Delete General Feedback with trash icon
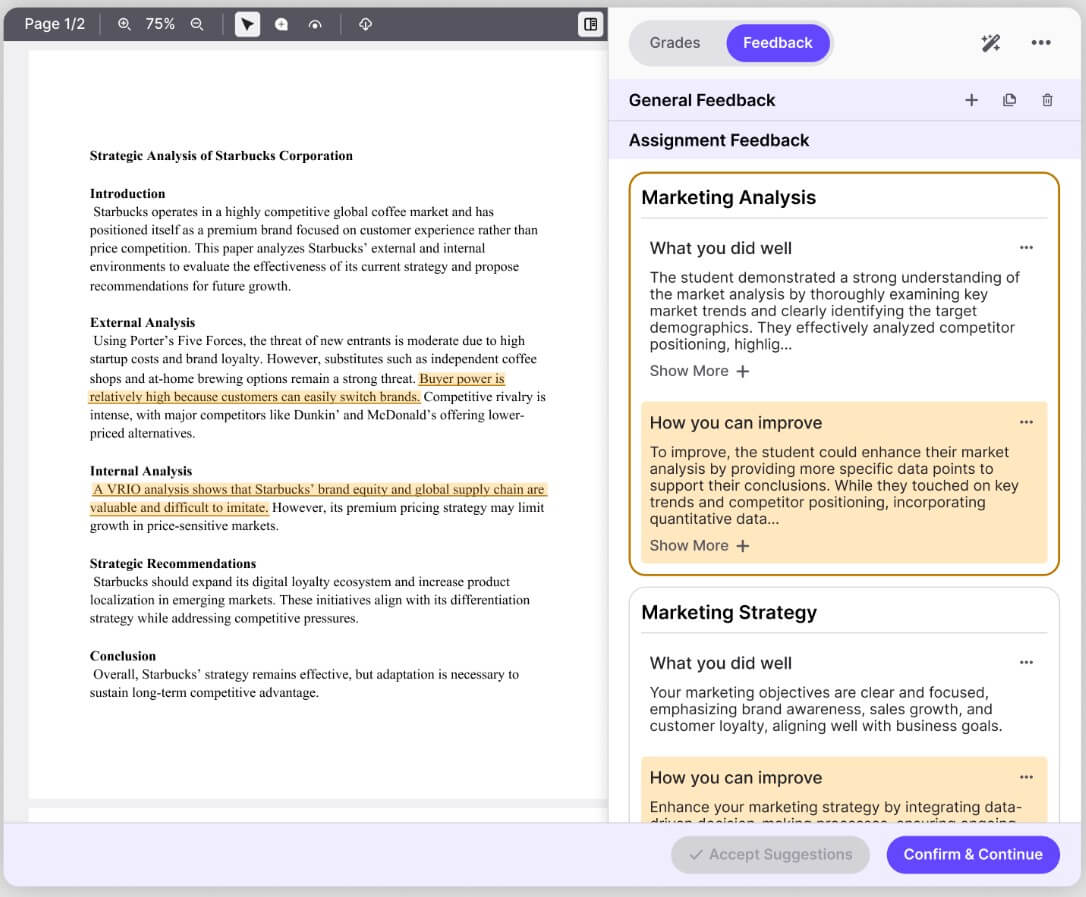Image resolution: width=1086 pixels, height=897 pixels. pyautogui.click(x=1047, y=100)
